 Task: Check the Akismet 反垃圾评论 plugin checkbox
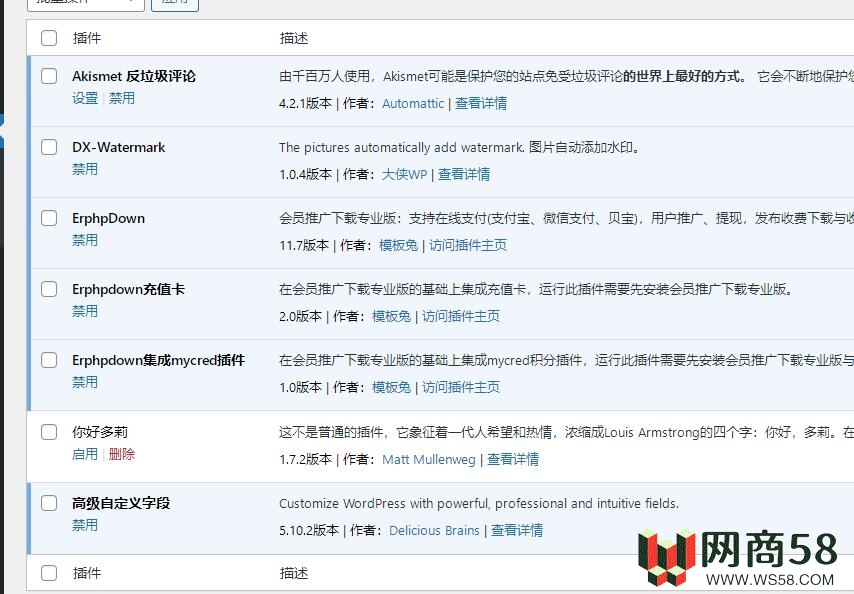[49, 76]
